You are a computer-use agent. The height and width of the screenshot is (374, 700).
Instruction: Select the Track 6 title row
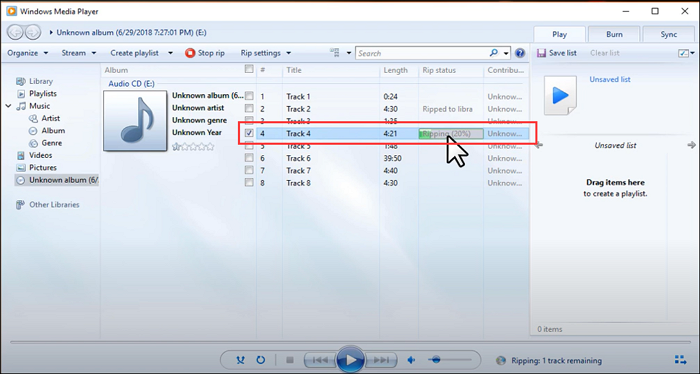click(299, 158)
